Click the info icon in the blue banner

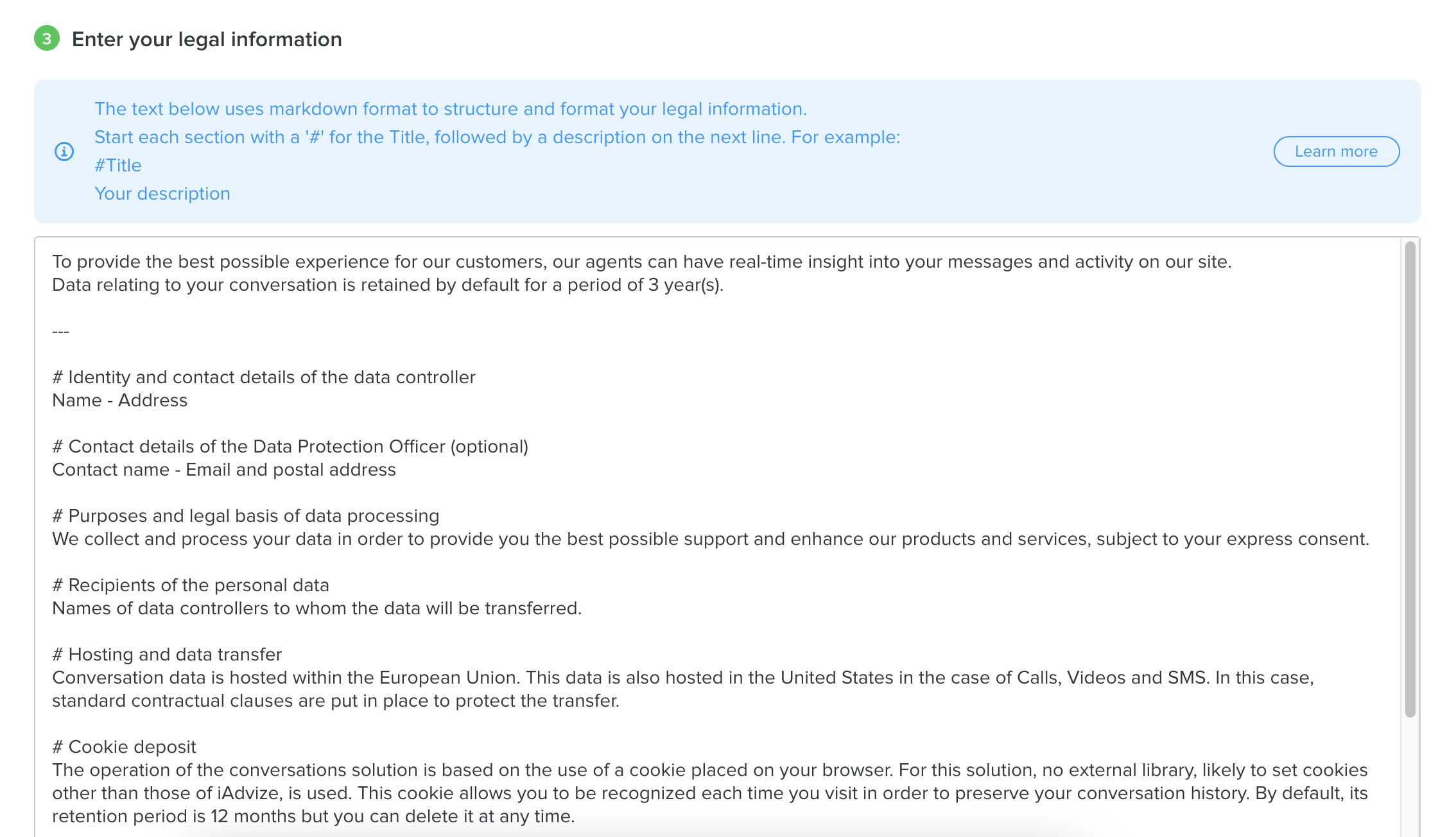(64, 151)
